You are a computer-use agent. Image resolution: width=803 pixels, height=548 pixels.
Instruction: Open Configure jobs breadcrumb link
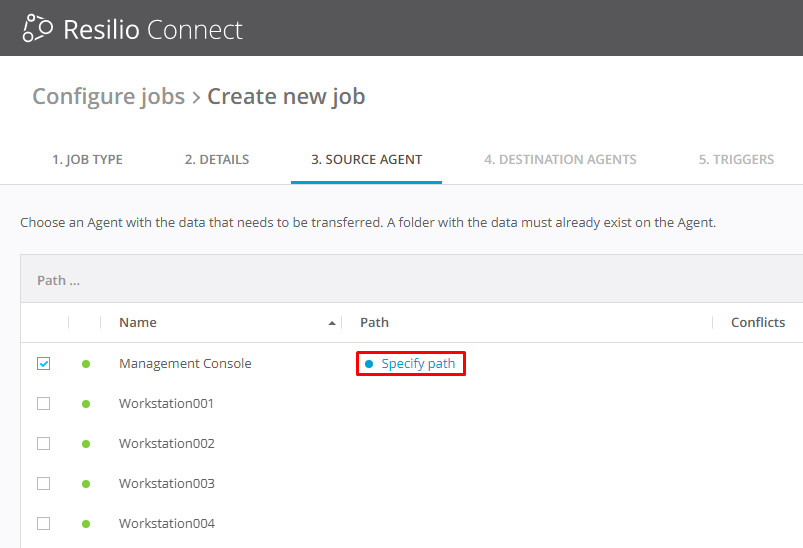pyautogui.click(x=108, y=97)
